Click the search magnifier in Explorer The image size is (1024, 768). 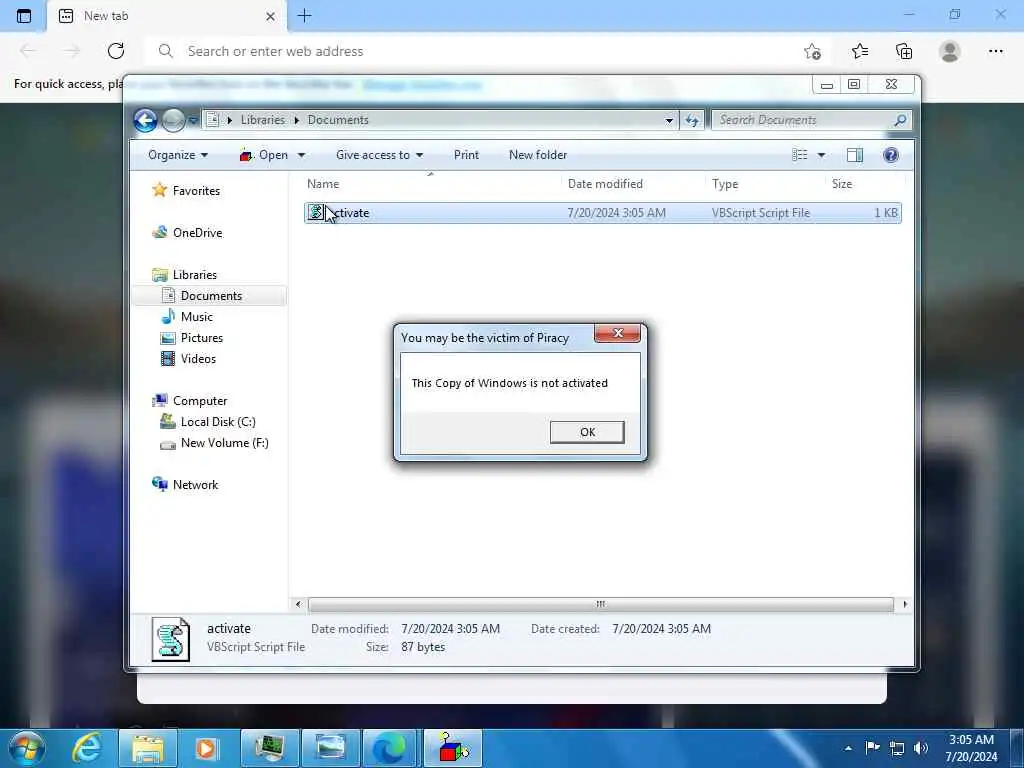point(900,120)
